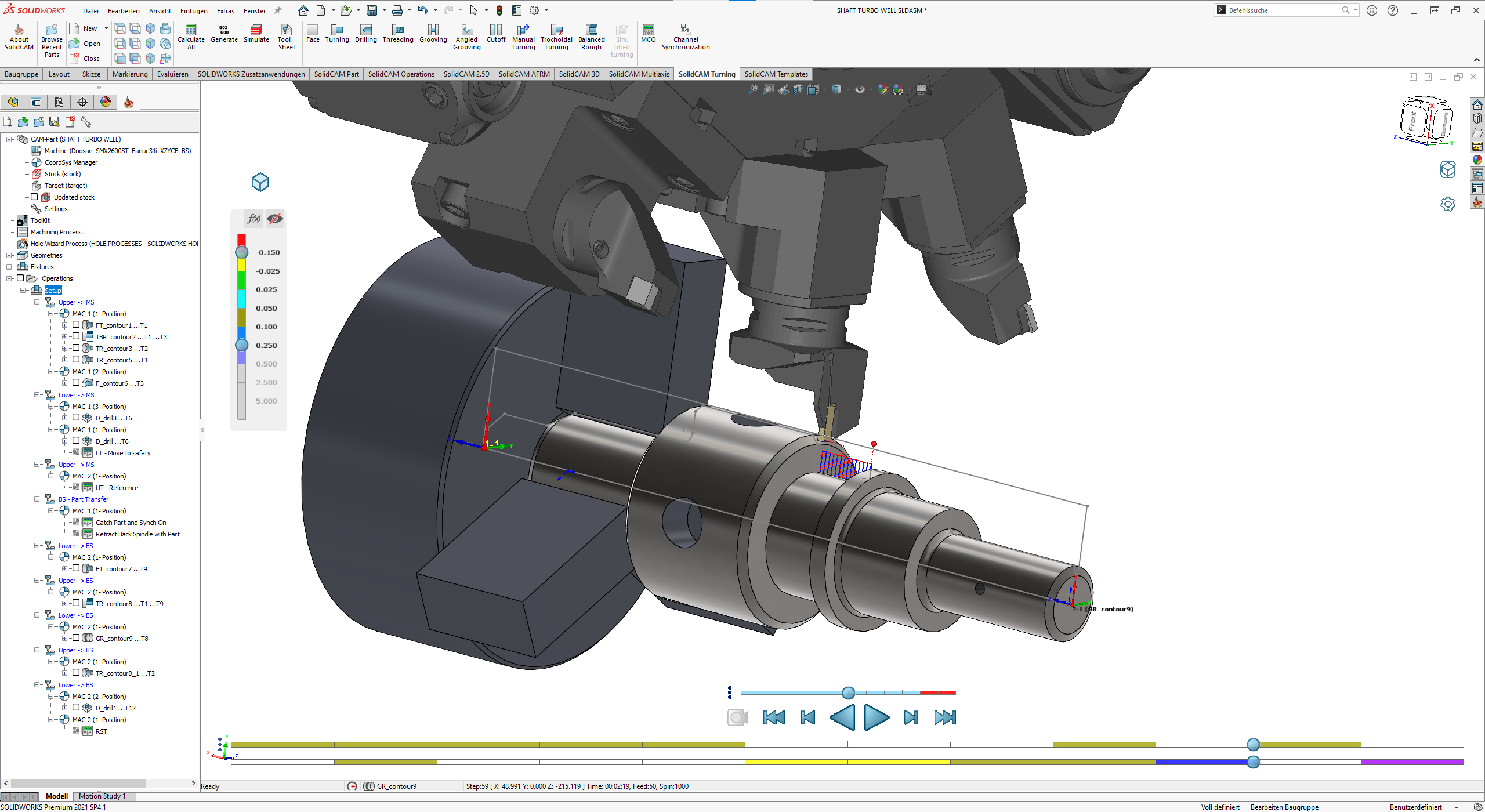Click the isometric cube icon in viewport
The image size is (1485, 812).
pyautogui.click(x=260, y=182)
